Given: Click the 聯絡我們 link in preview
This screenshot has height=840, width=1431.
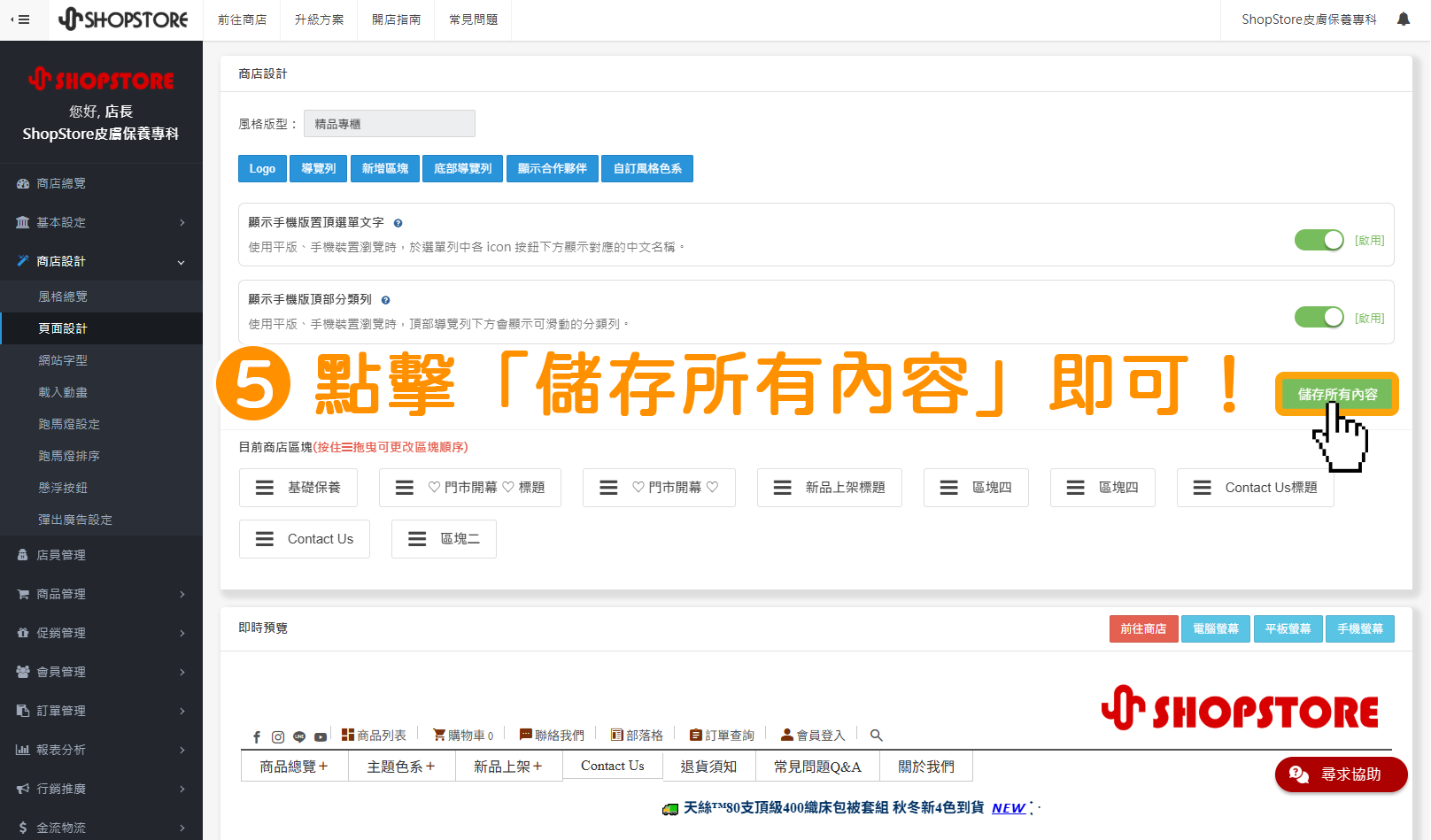Looking at the screenshot, I should point(552,736).
